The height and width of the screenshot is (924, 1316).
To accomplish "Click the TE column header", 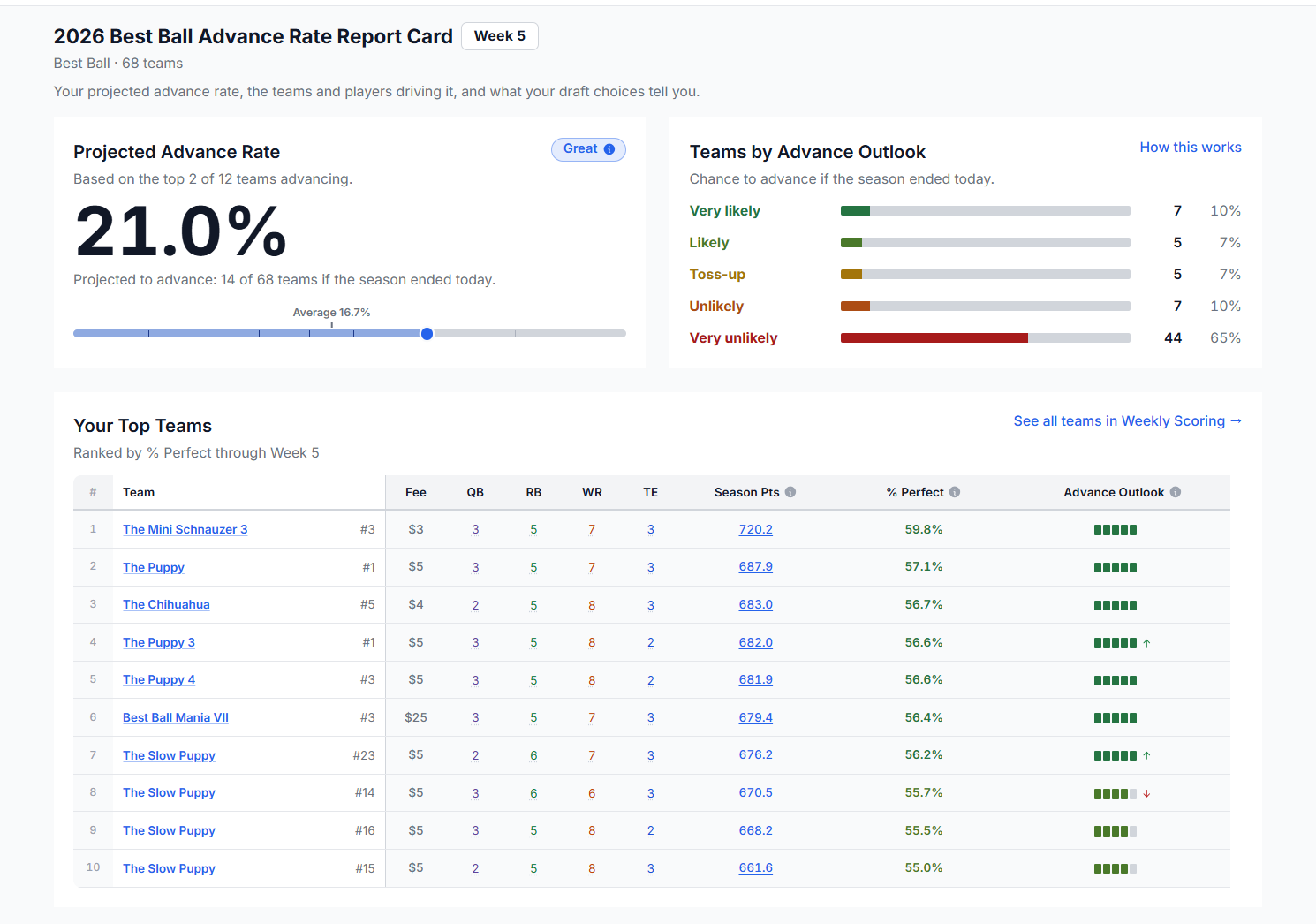I will (651, 492).
